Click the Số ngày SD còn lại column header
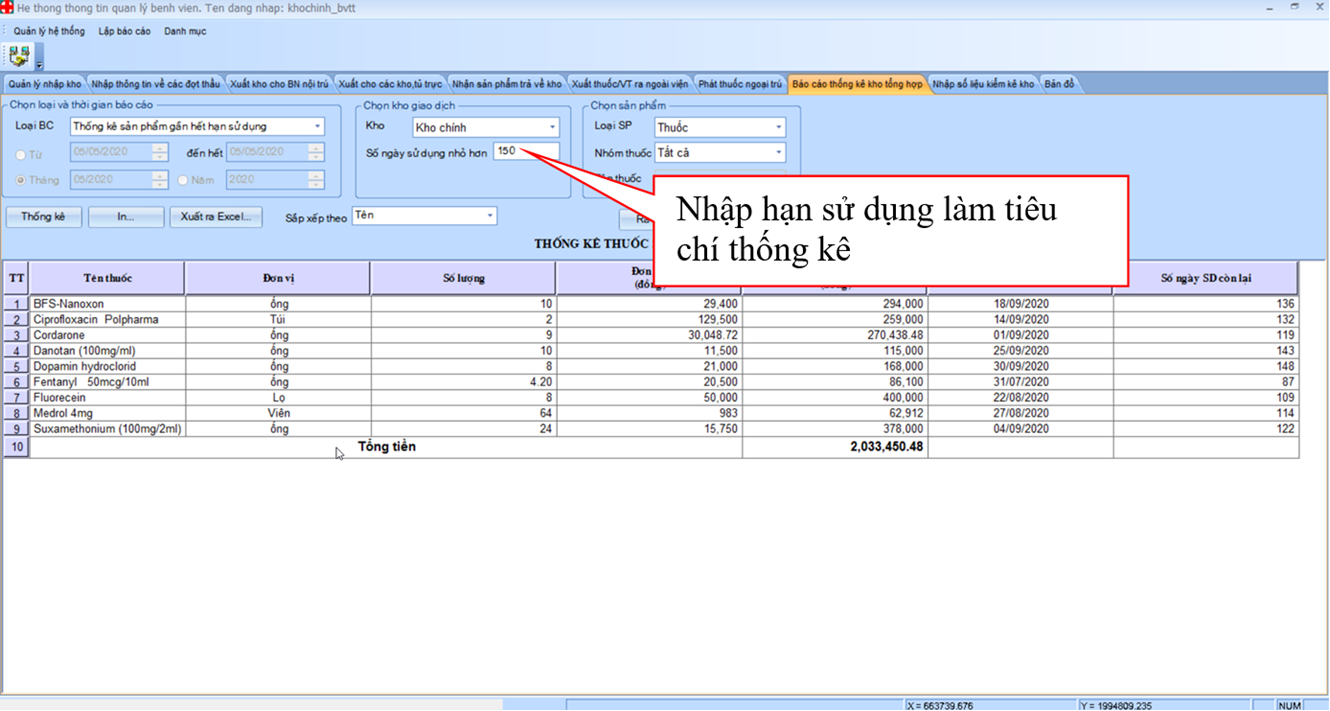The image size is (1330, 711). click(1206, 278)
